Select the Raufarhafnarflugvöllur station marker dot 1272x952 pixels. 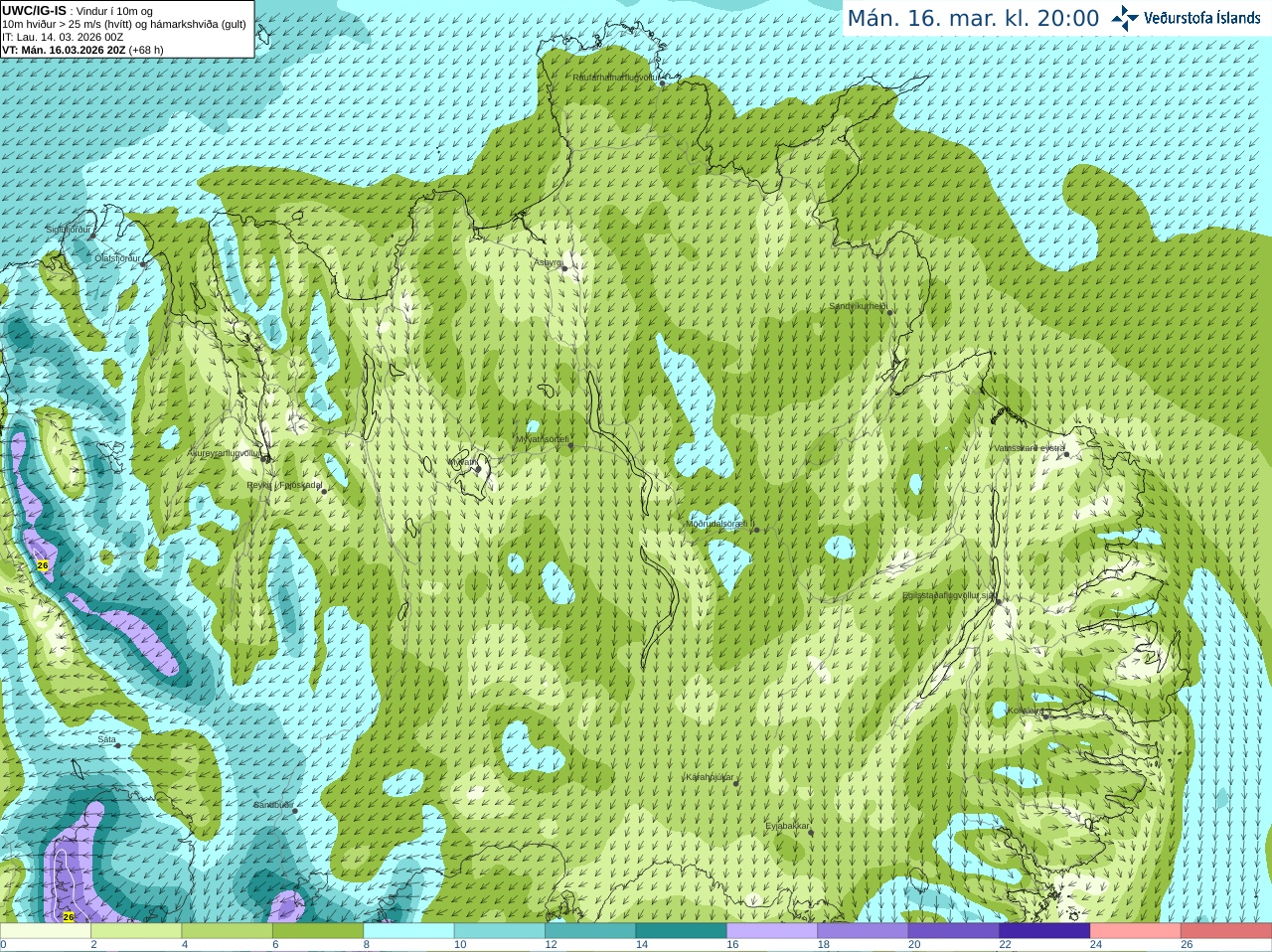pyautogui.click(x=663, y=83)
